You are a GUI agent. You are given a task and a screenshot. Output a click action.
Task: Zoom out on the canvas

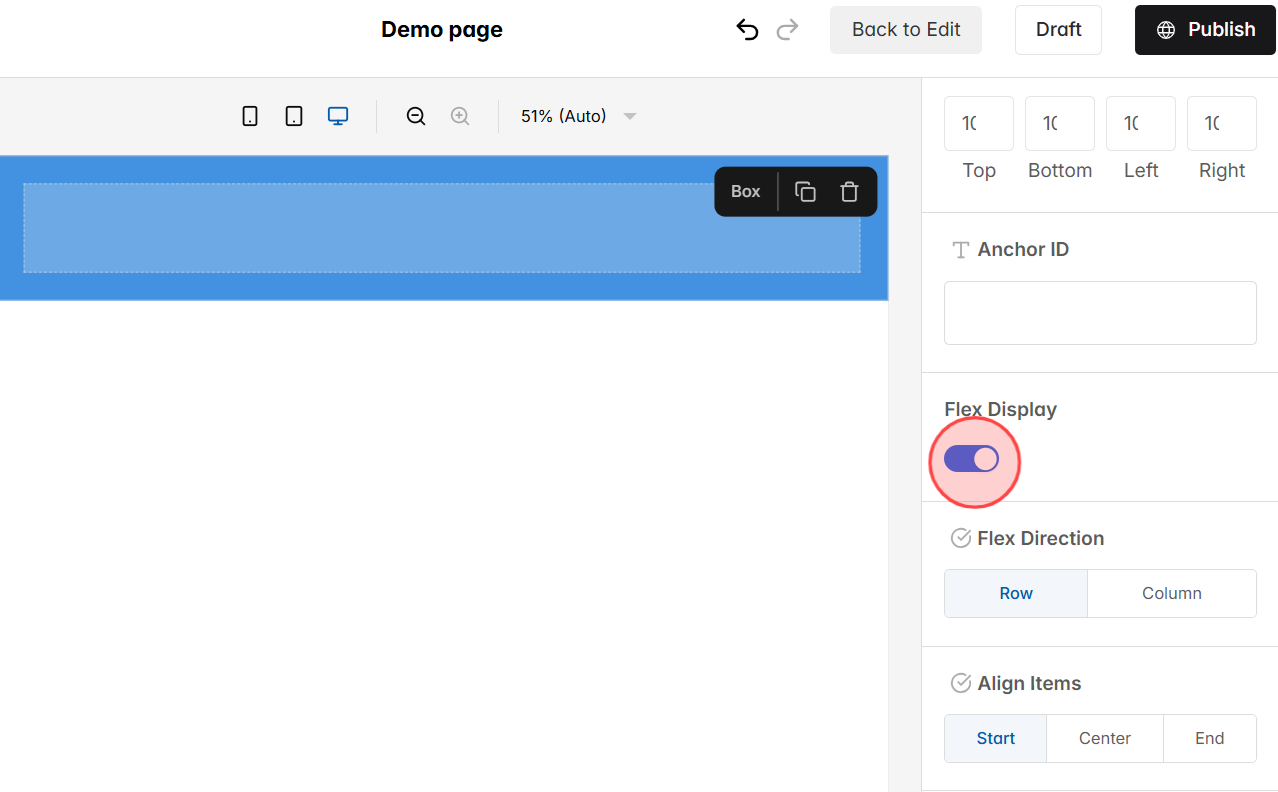point(415,115)
